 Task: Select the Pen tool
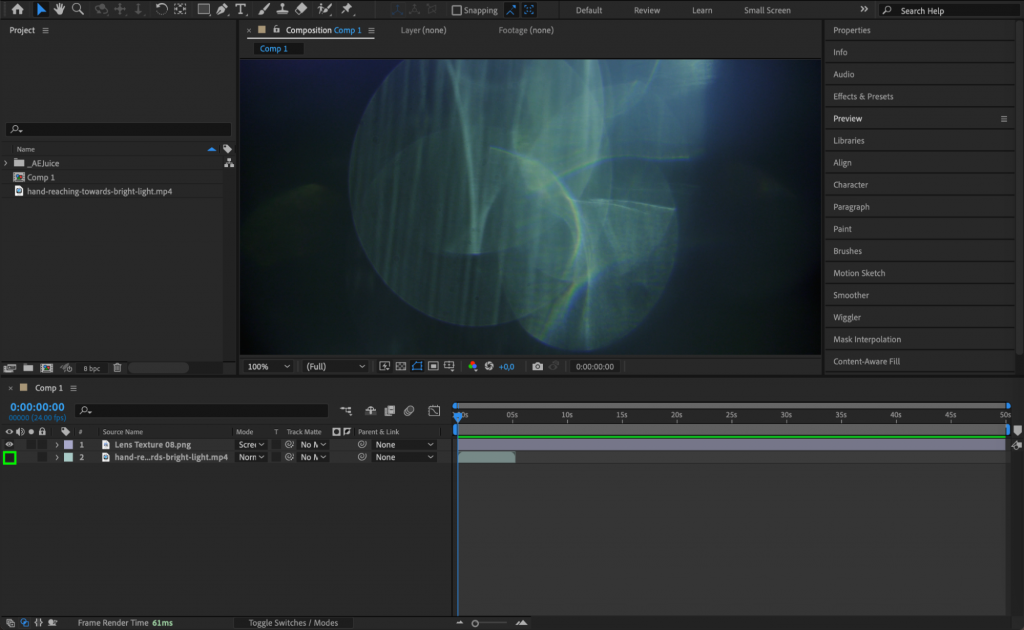click(x=222, y=10)
